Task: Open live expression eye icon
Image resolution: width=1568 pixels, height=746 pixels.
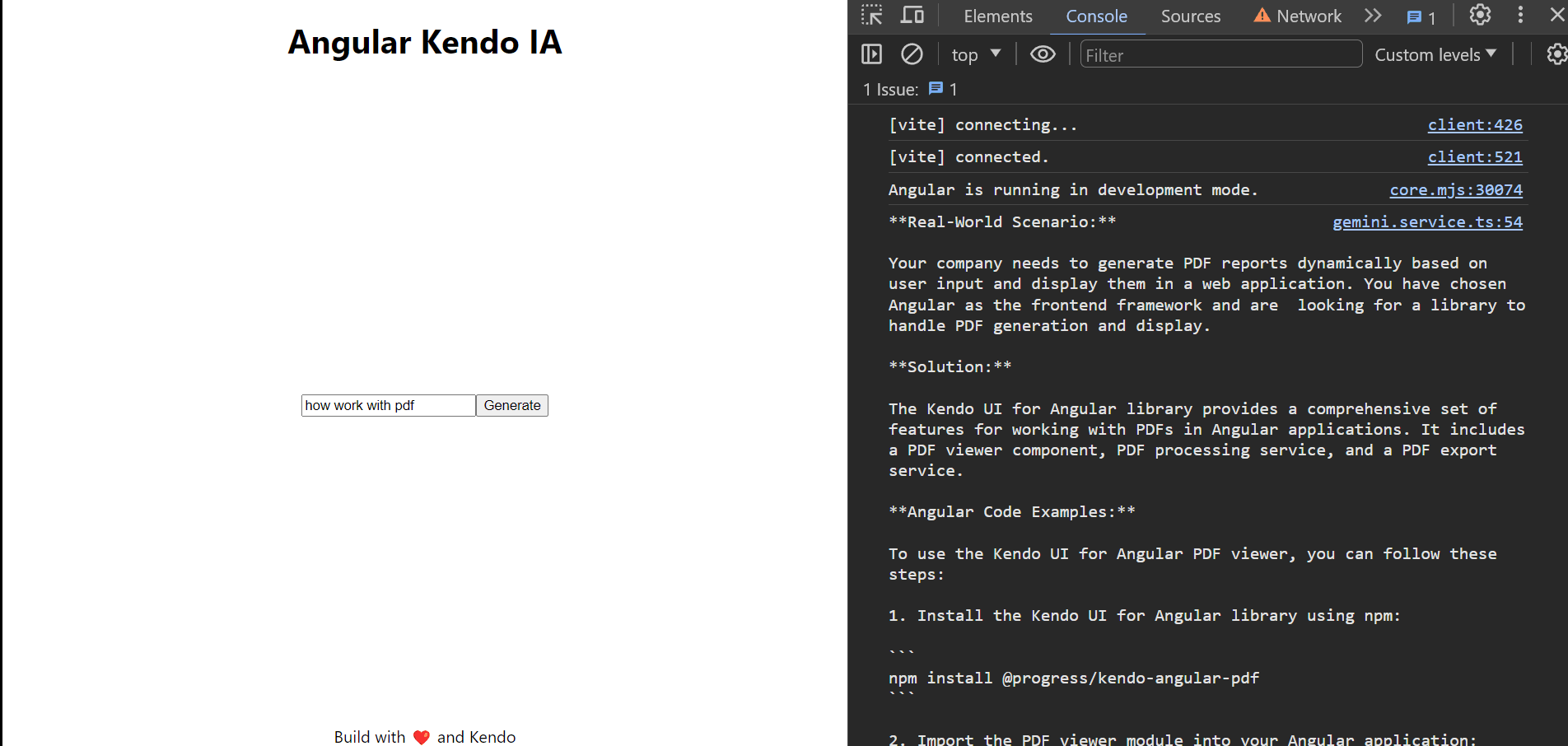Action: (1043, 54)
